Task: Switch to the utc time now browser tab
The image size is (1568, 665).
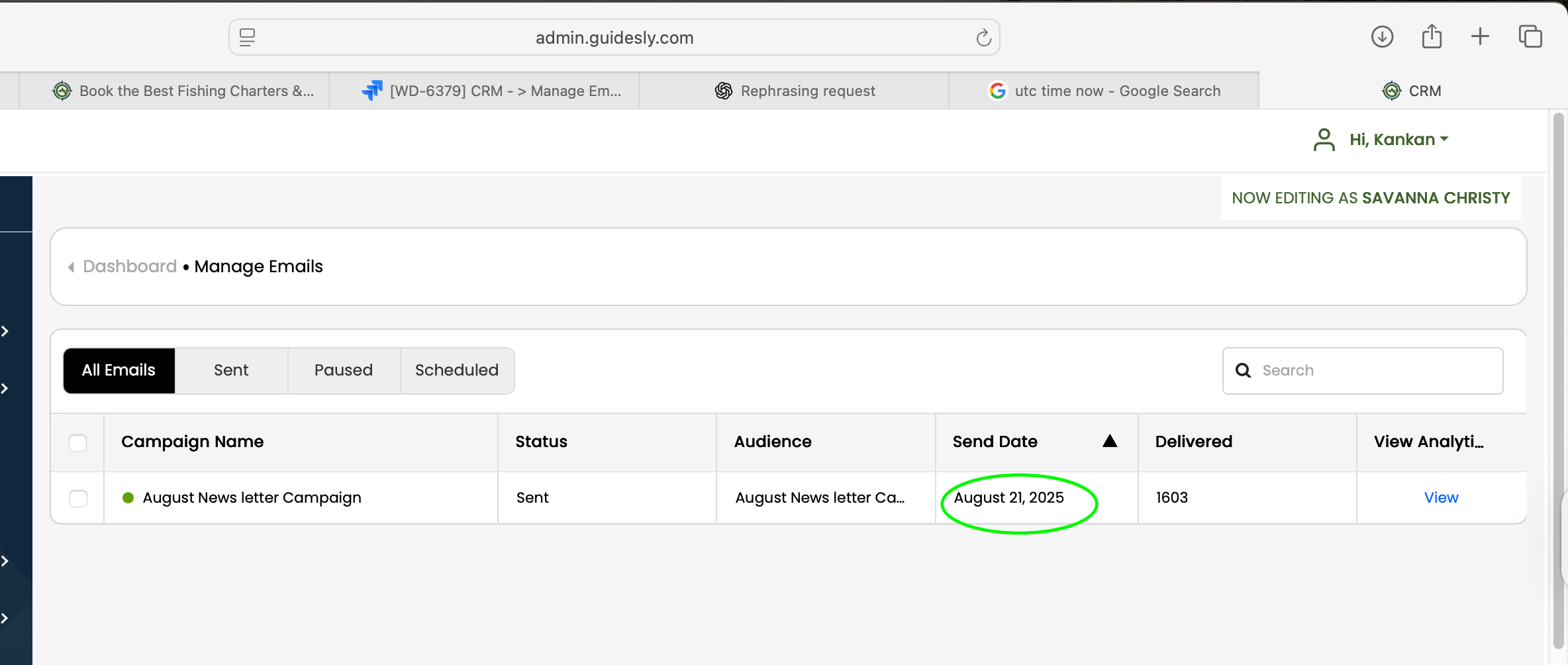Action: pos(1104,91)
